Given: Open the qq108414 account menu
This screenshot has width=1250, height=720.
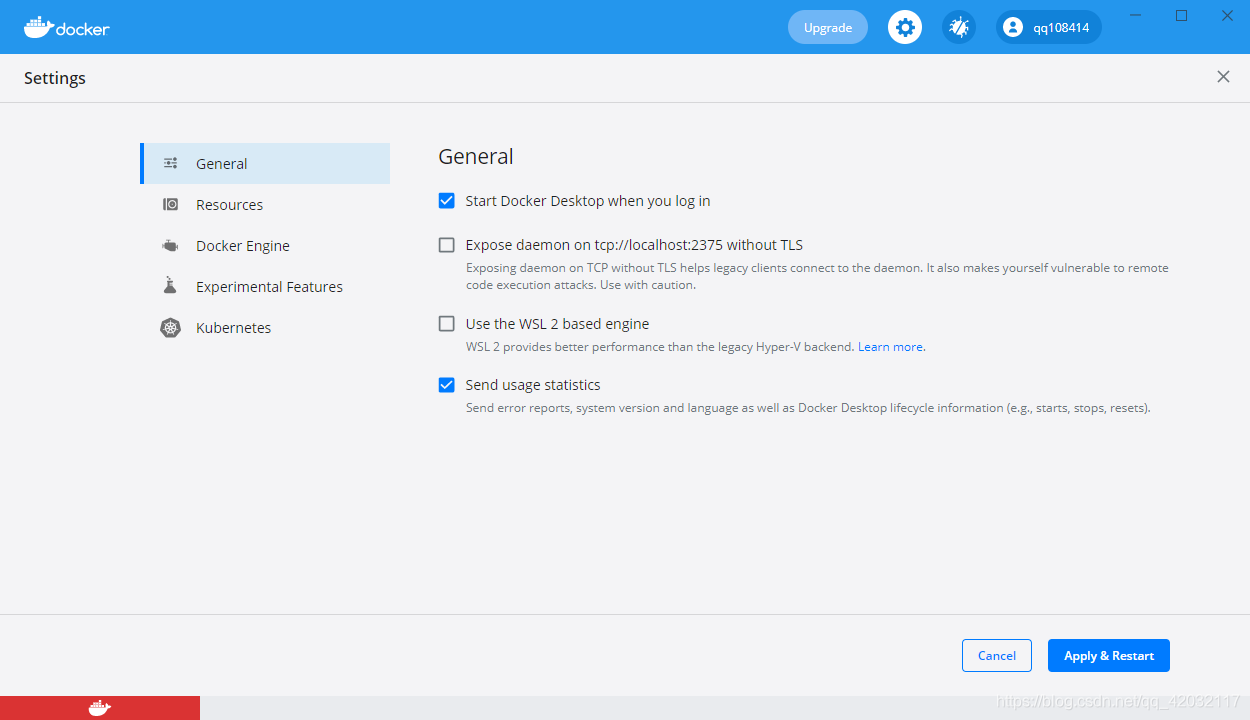Looking at the screenshot, I should click(x=1049, y=27).
